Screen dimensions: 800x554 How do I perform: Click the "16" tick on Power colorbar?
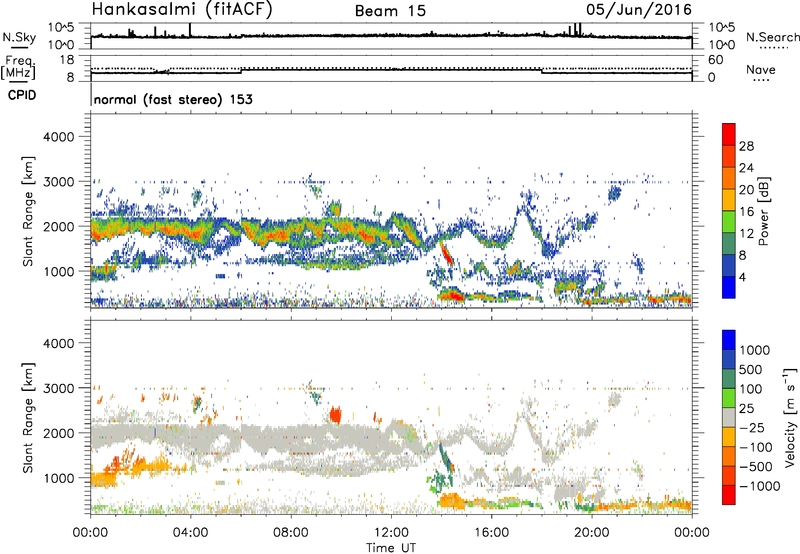pos(746,212)
